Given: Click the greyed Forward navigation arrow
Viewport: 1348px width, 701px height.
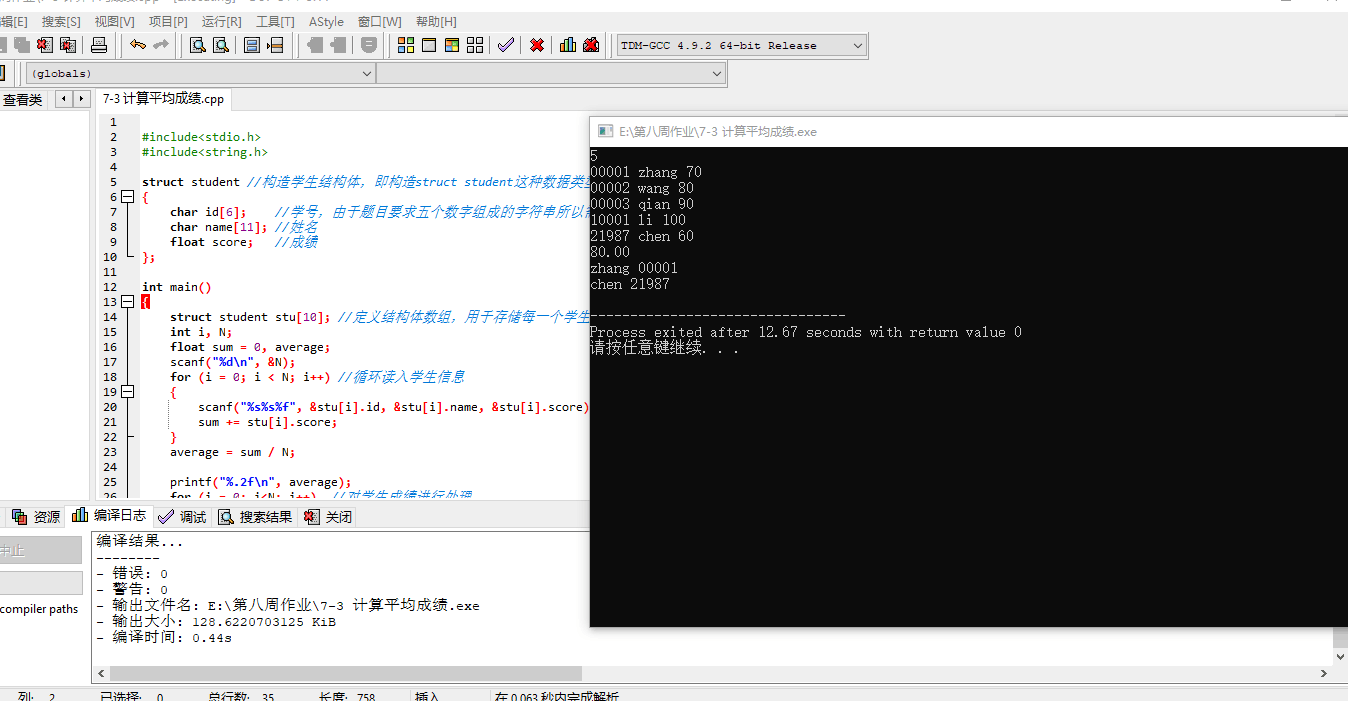Looking at the screenshot, I should click(338, 45).
